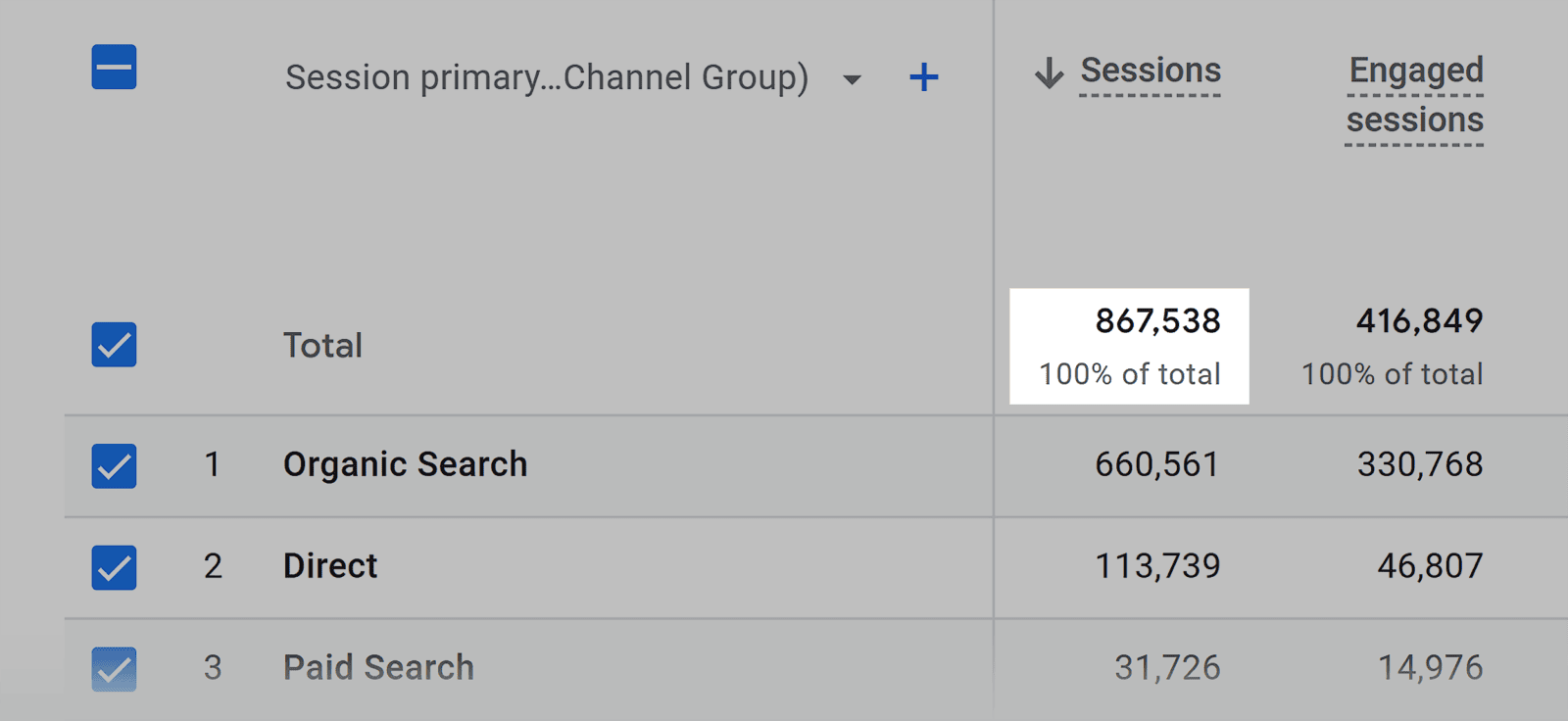Click the Total row label
Viewport: 1568px width, 721px height.
click(x=321, y=345)
